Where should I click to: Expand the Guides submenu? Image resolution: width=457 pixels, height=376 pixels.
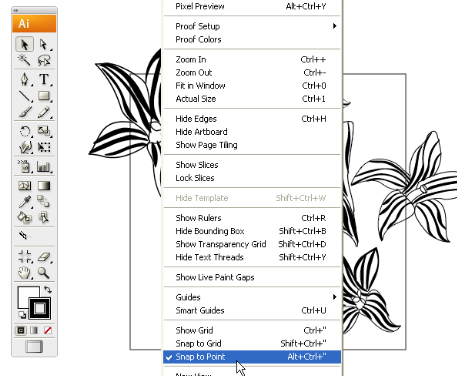coord(252,297)
